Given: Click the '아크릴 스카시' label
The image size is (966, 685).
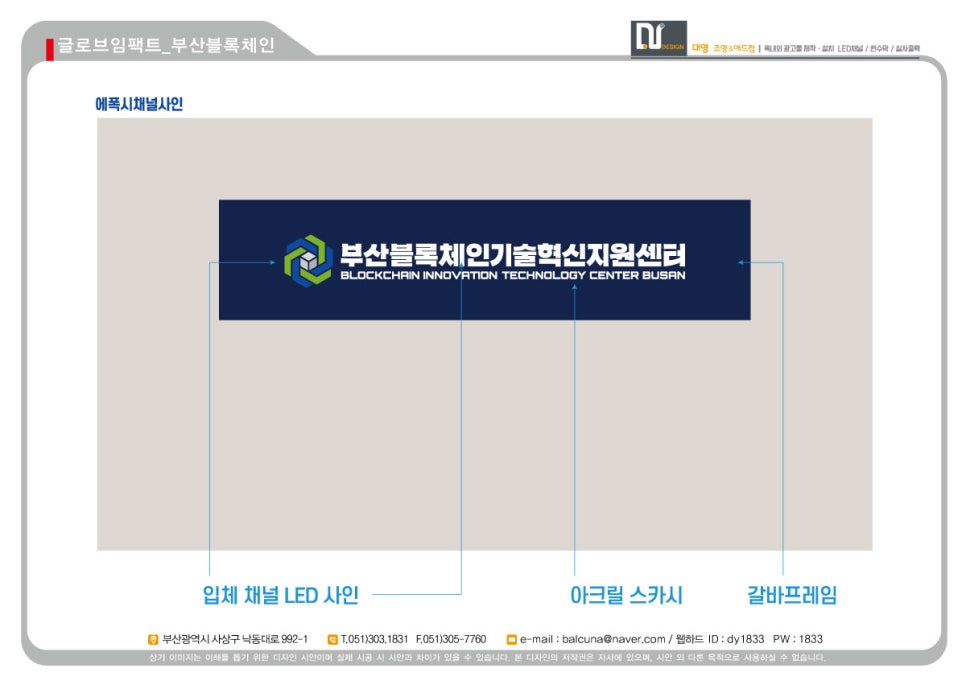Looking at the screenshot, I should [626, 595].
